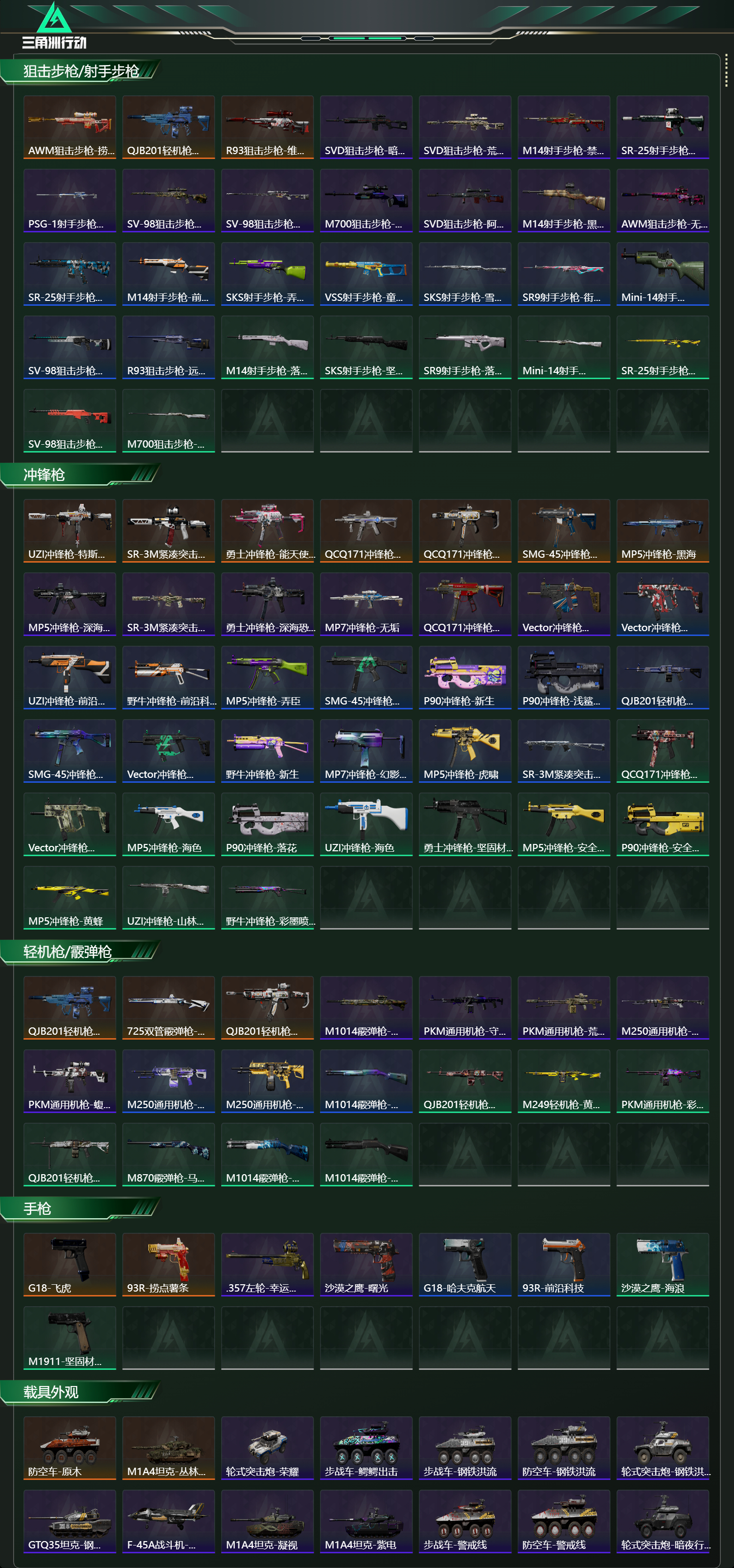Select the 防空车-原木 vehicle skin

pos(69,1448)
